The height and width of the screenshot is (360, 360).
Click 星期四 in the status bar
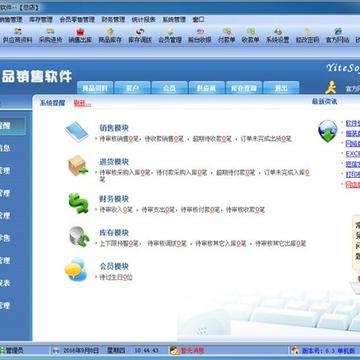[x=116, y=351]
